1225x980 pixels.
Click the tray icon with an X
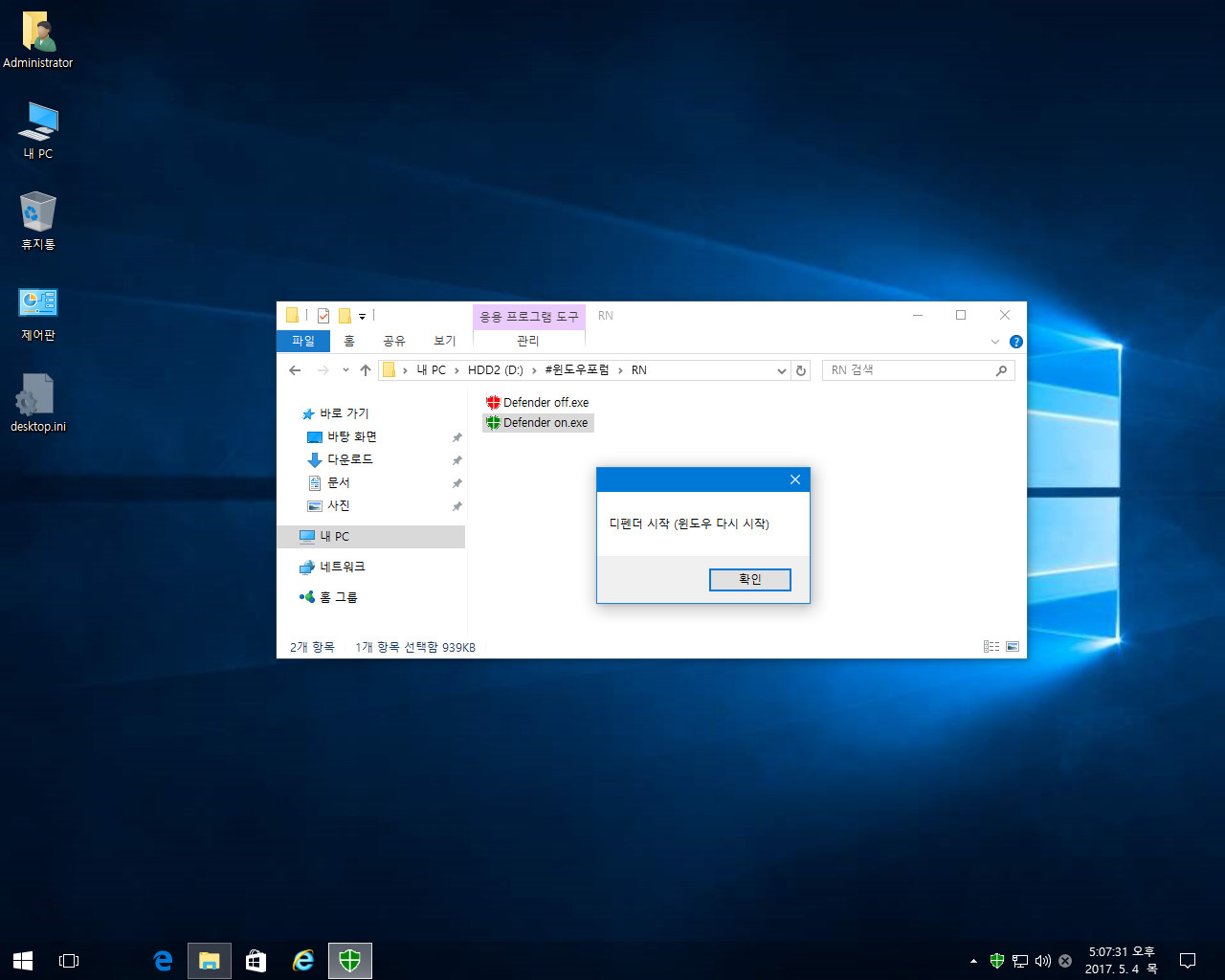click(1065, 961)
